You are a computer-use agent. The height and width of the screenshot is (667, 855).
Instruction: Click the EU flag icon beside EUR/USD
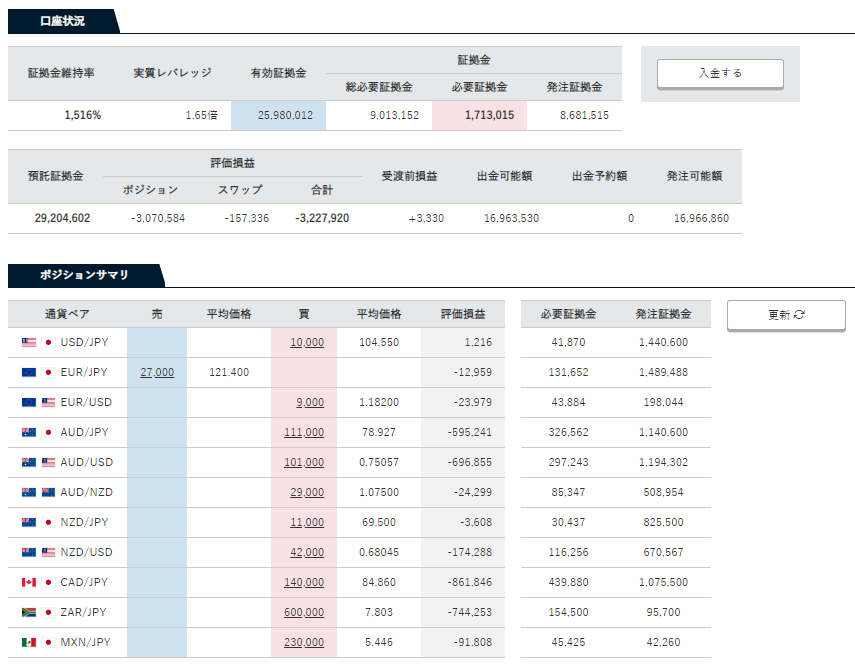[29, 402]
